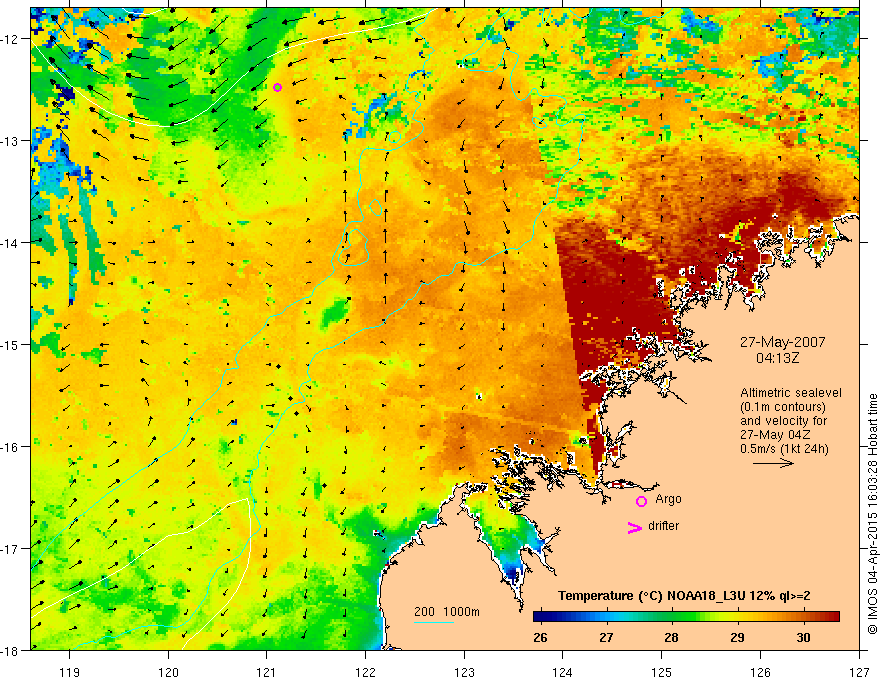Click the 27 label on temperature scale
Screen dimensions: 880x680
(x=606, y=637)
